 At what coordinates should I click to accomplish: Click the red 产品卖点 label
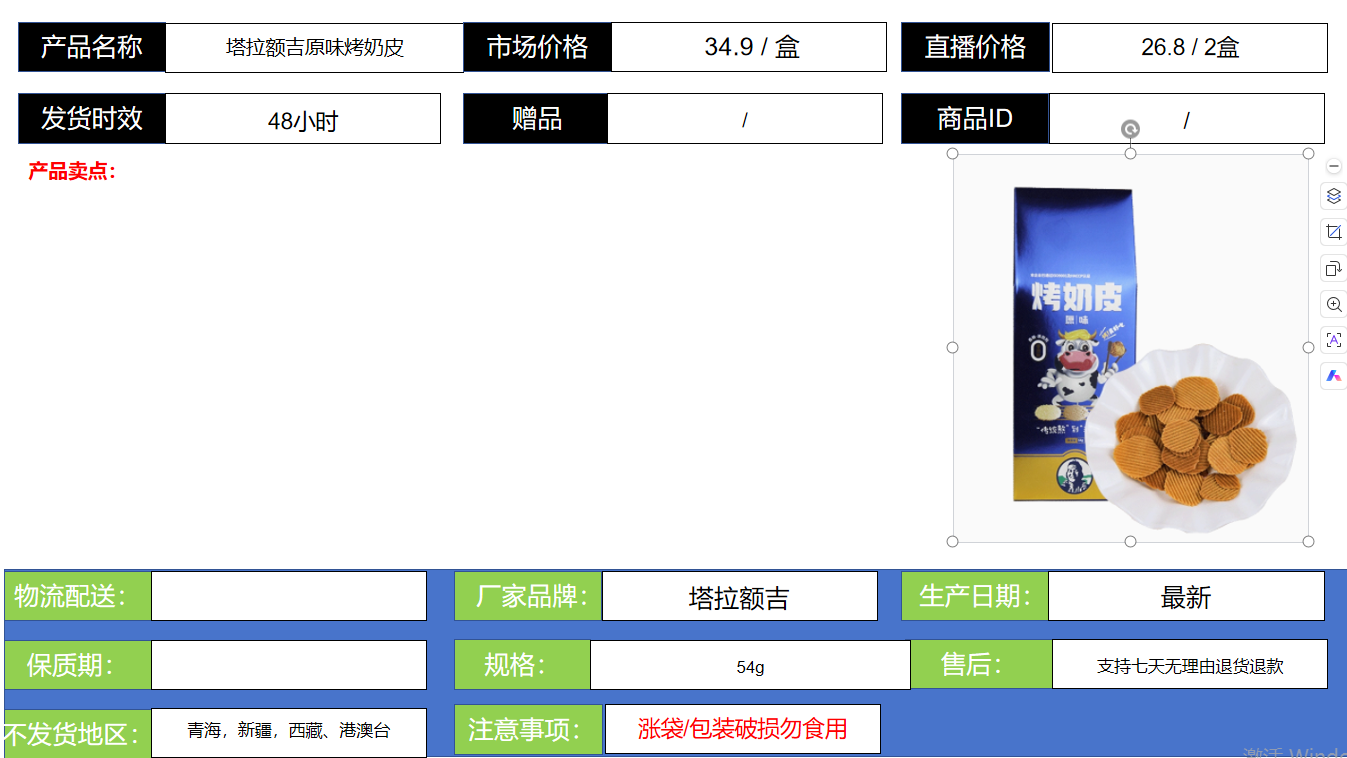click(72, 171)
